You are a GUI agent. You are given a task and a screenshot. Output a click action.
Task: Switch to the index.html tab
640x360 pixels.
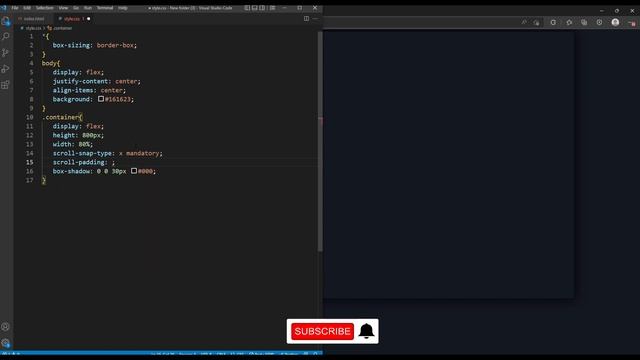pos(33,19)
